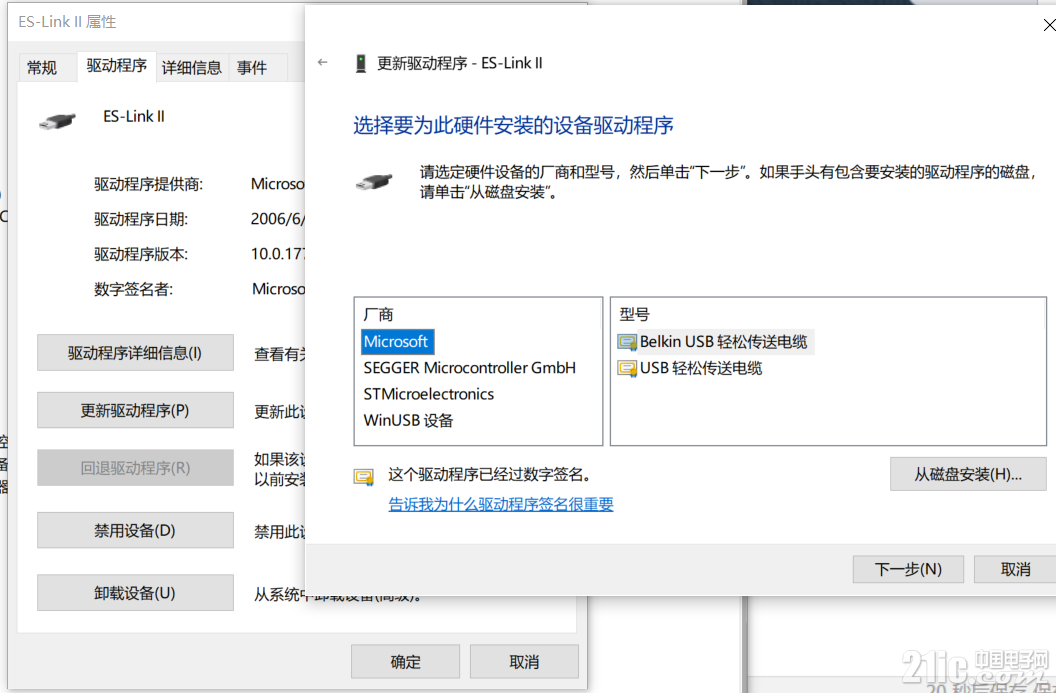Click the 下一步(N) button
The image size is (1056, 693).
pyautogui.click(x=908, y=569)
